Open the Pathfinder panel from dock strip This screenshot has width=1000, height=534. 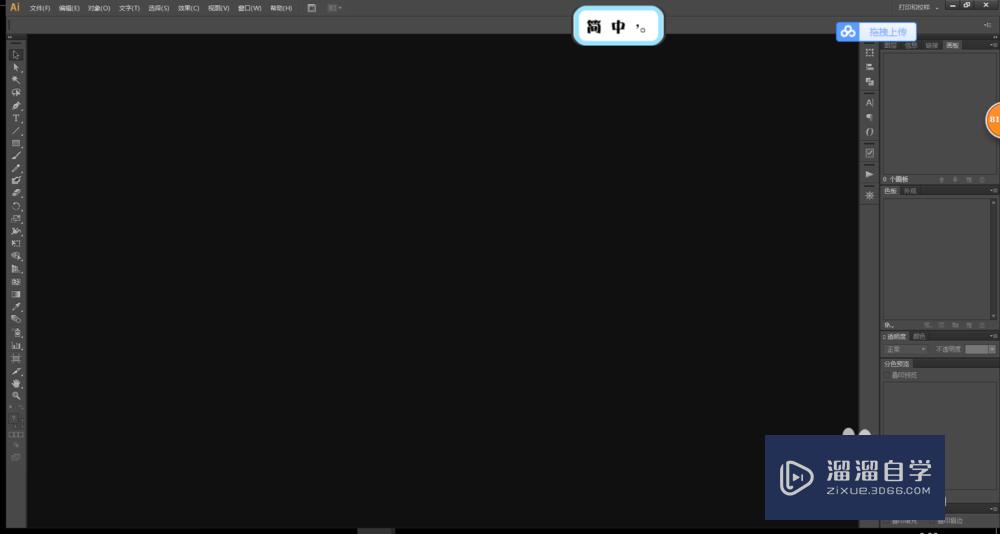coord(869,82)
